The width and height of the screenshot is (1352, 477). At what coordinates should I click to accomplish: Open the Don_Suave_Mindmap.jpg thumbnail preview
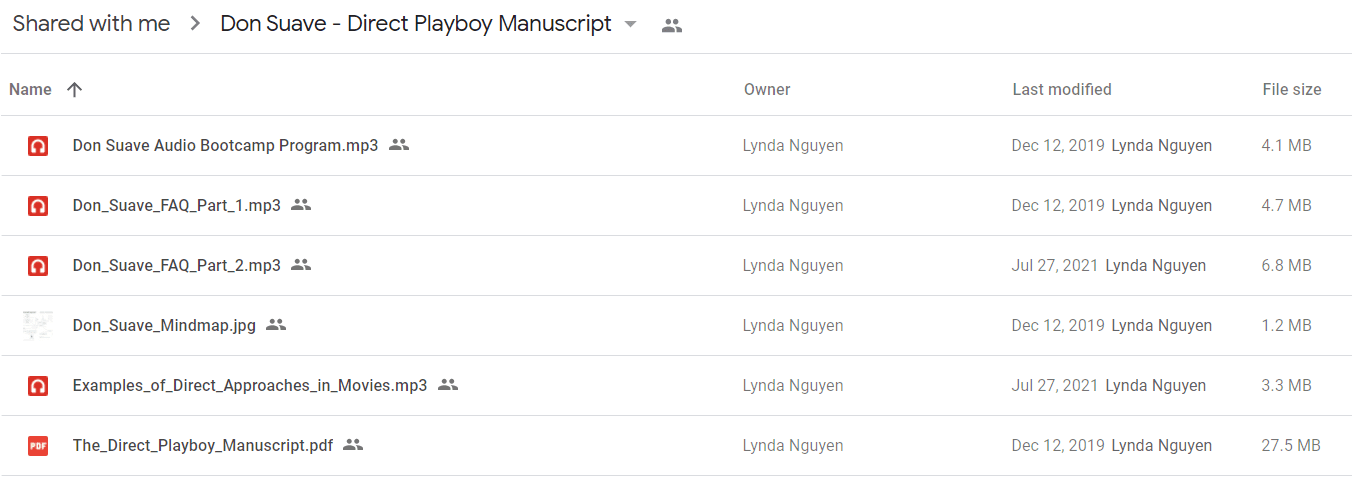click(38, 325)
